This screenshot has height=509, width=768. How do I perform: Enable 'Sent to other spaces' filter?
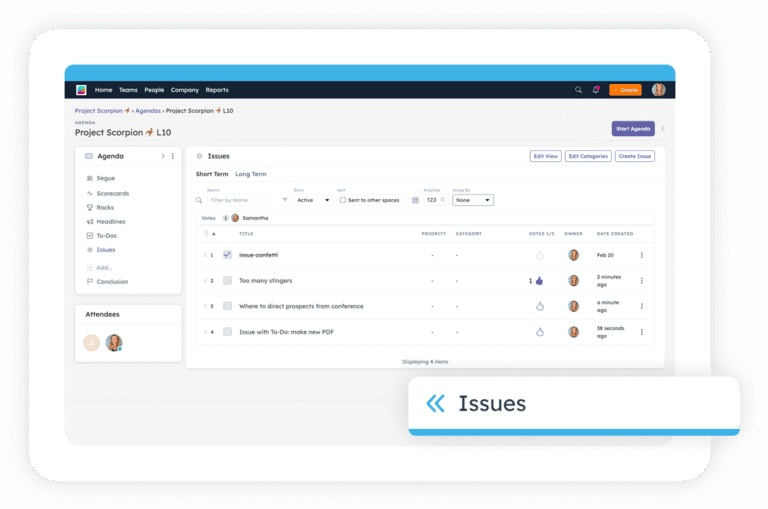coord(343,200)
